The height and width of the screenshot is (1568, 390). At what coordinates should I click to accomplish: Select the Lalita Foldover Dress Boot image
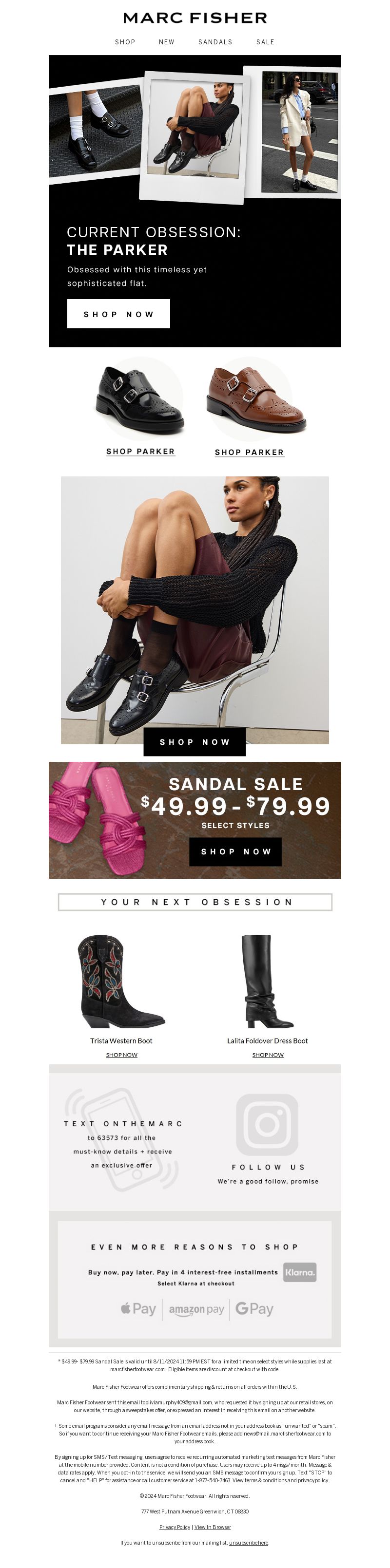tap(268, 981)
